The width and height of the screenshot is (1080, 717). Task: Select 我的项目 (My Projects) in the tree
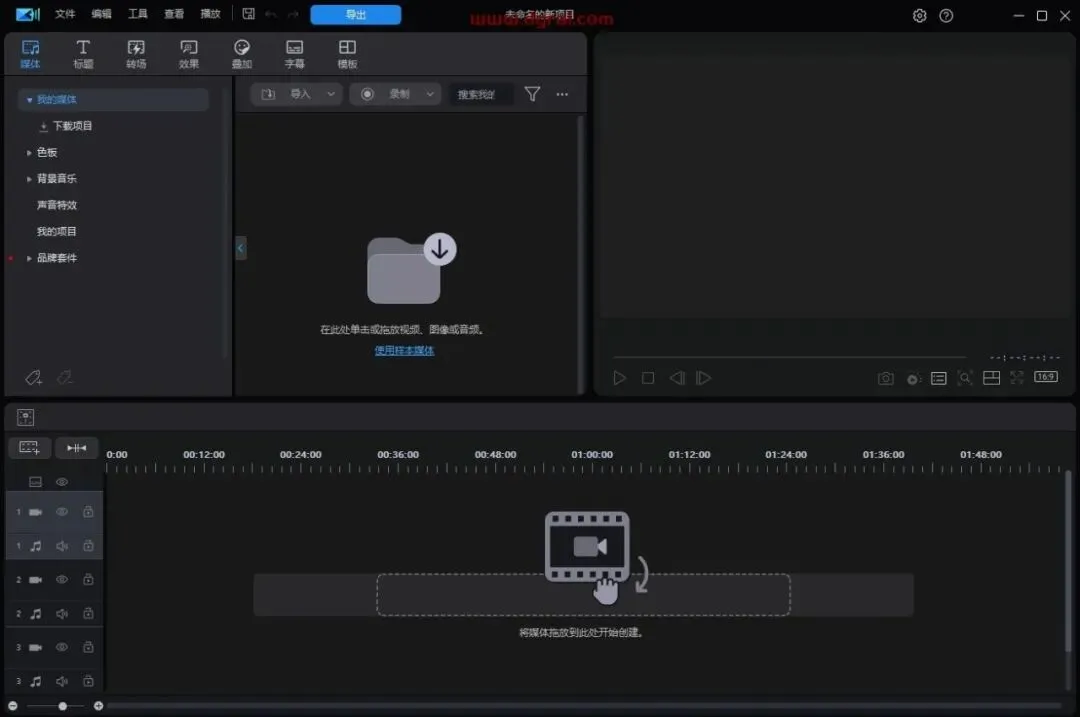pos(56,231)
